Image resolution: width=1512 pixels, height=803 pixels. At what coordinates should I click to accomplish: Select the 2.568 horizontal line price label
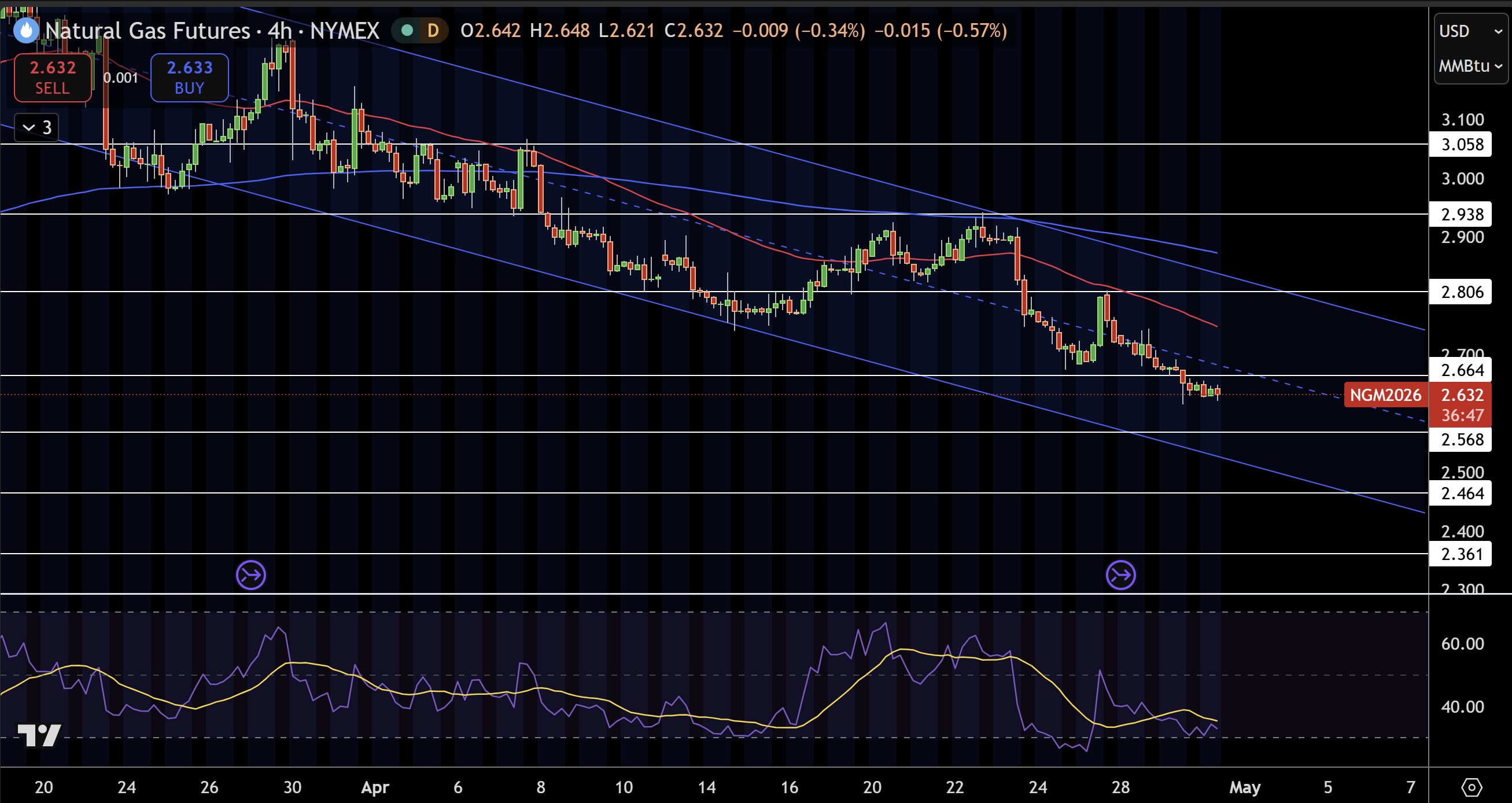click(x=1461, y=440)
